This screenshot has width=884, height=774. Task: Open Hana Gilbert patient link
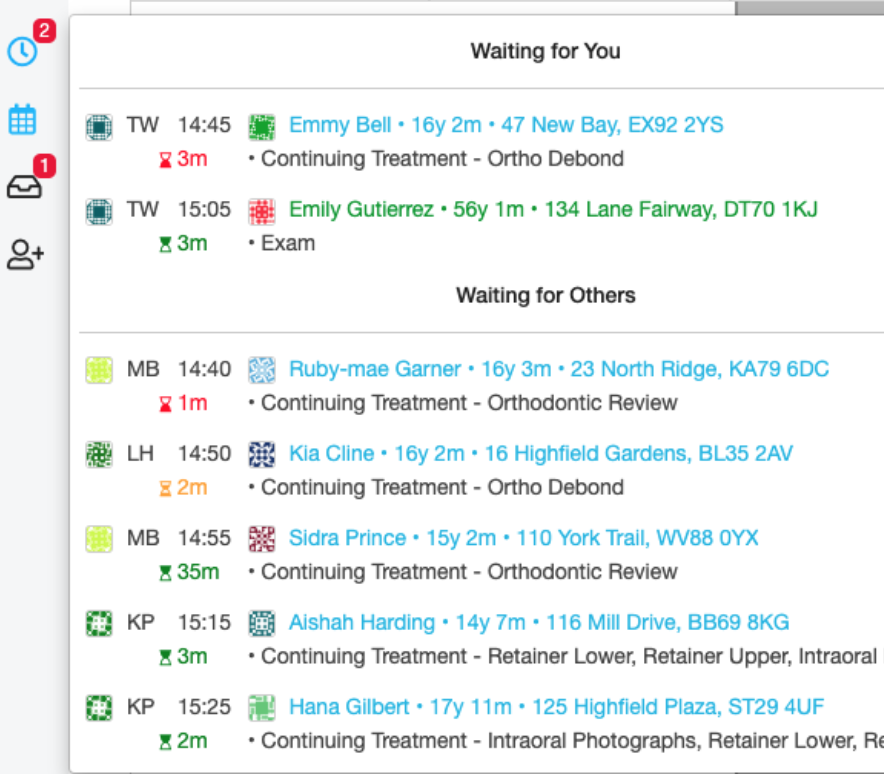tap(556, 707)
